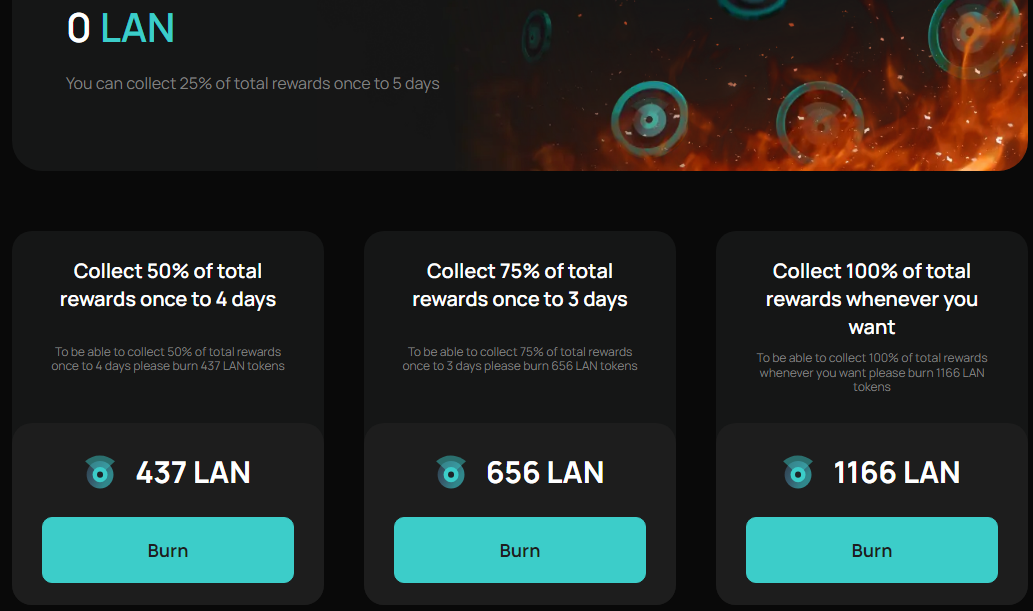Screen dimensions: 1033x611
Task: Click the LAN token graphic in the banner top-right corner
Action: coord(969,32)
